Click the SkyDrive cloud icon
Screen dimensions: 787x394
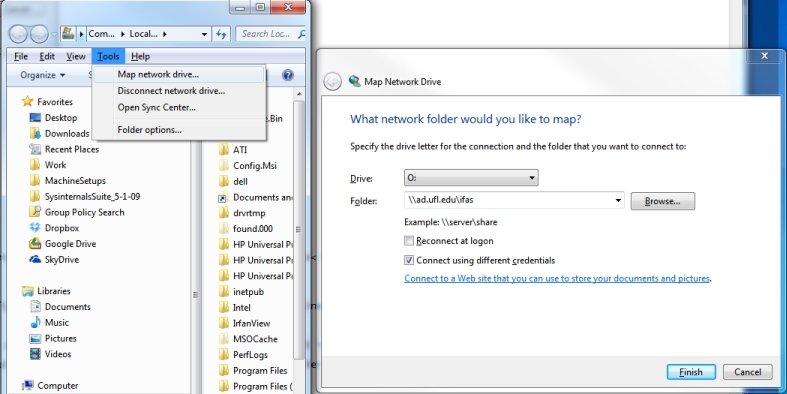(x=35, y=259)
